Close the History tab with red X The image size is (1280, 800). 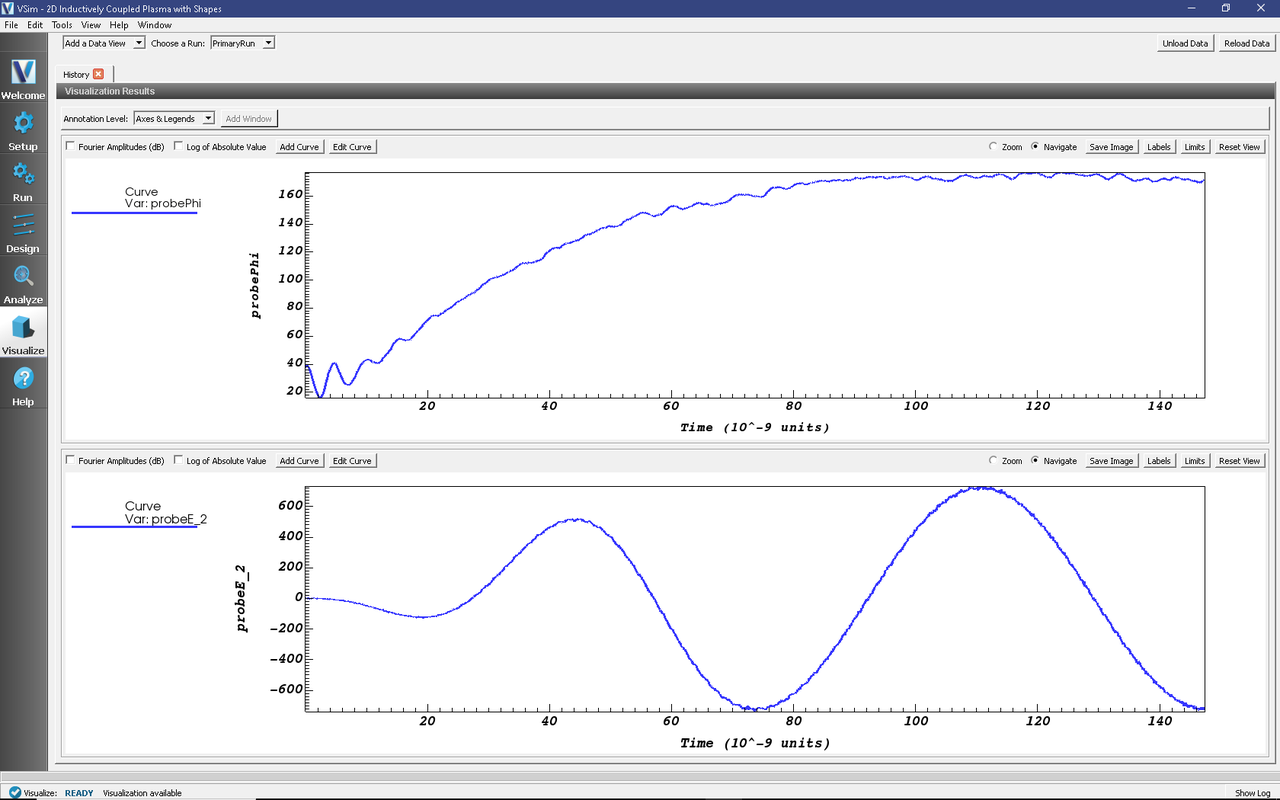[98, 74]
